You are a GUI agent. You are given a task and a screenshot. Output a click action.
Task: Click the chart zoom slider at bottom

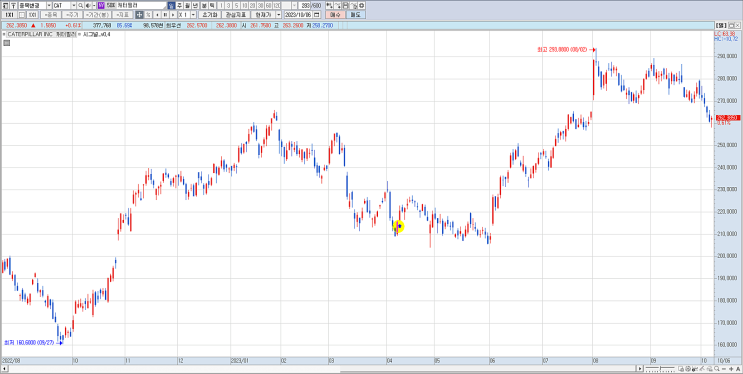tap(660, 368)
